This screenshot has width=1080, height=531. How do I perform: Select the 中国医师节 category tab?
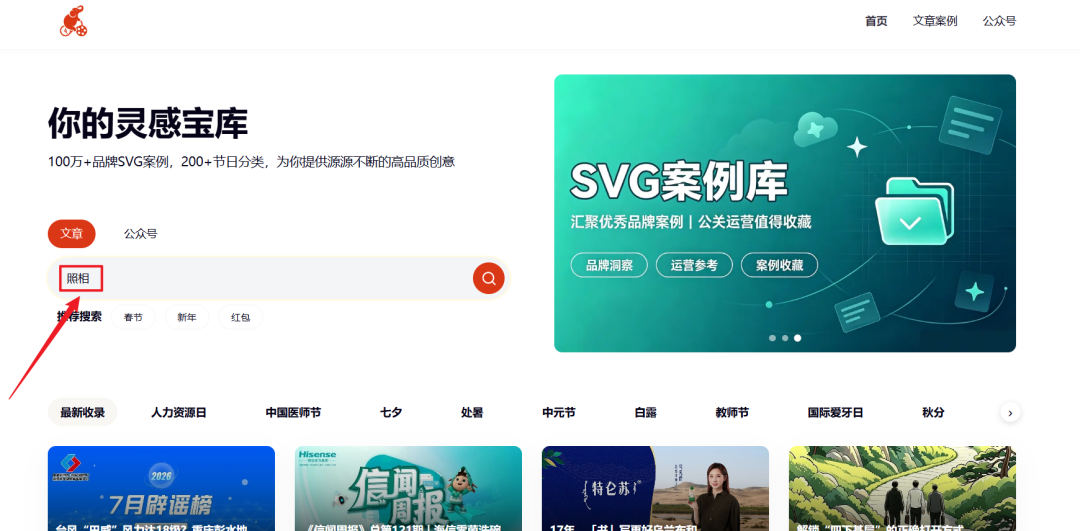coord(293,413)
